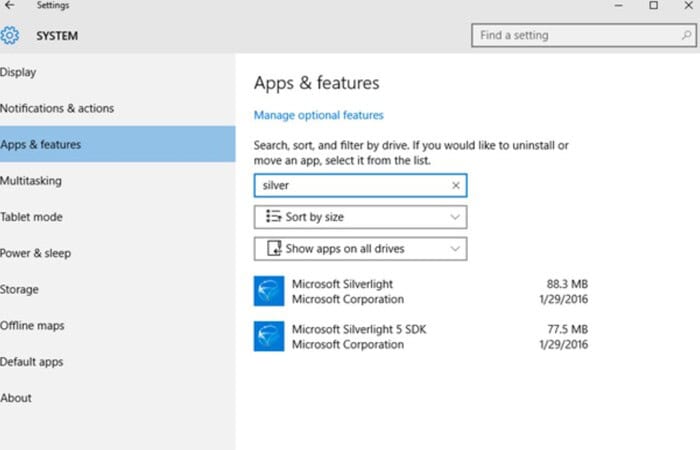Click the sort list icon beside Sort by size
The image size is (700, 450).
point(273,217)
